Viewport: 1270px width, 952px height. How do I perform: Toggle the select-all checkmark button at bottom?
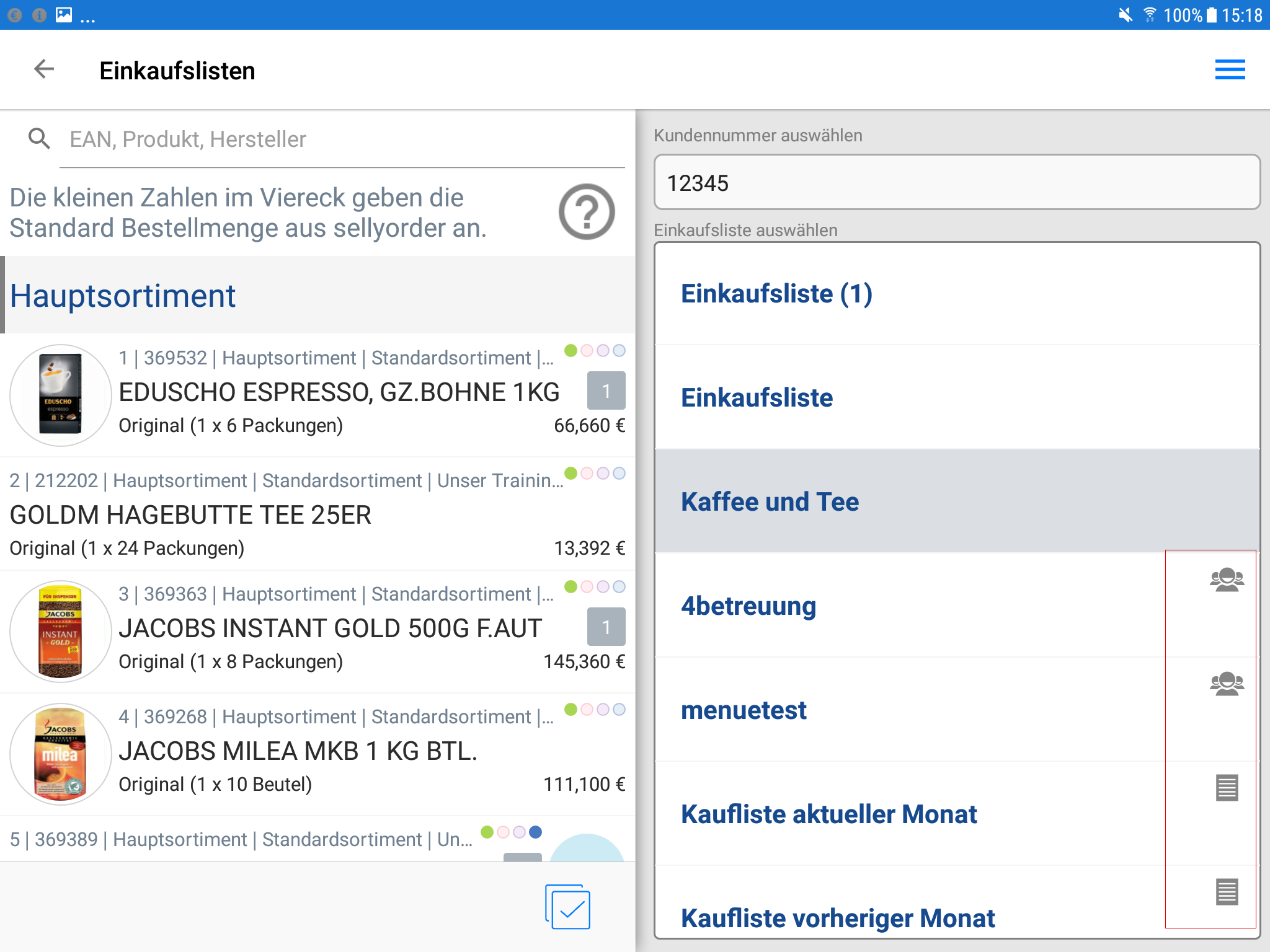tap(568, 907)
